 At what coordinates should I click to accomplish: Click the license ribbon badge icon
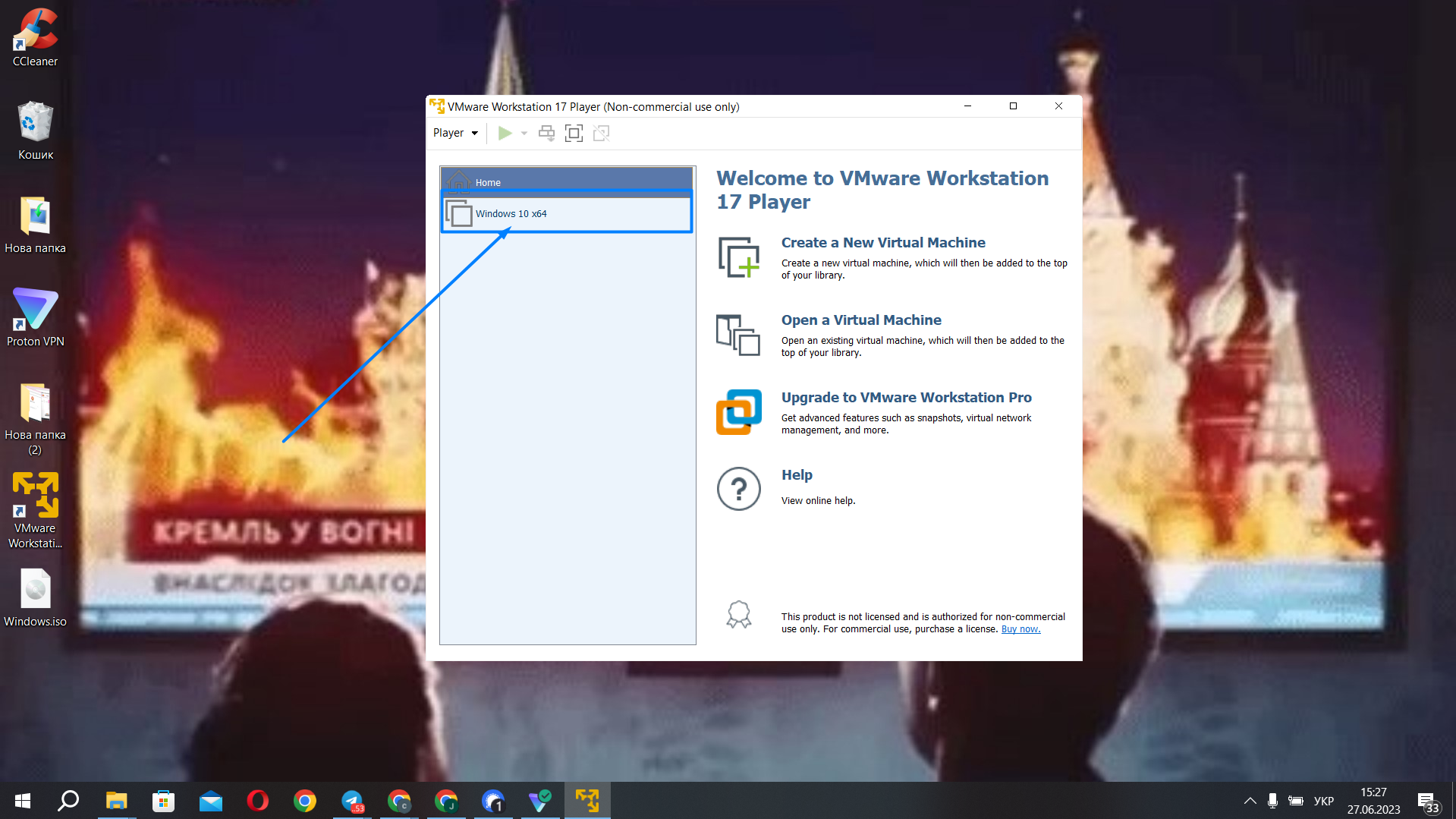coord(739,615)
